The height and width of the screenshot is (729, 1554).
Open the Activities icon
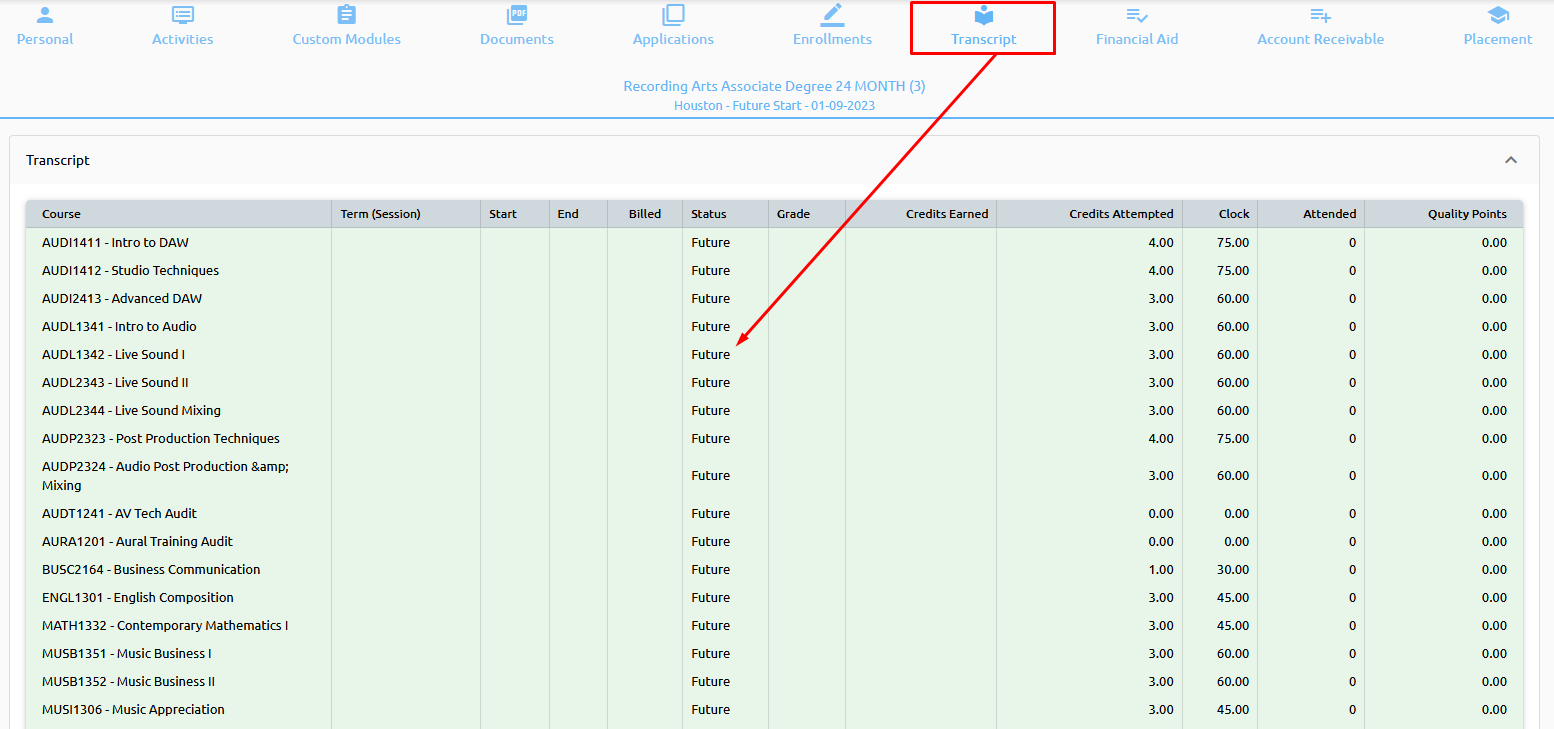pyautogui.click(x=182, y=15)
